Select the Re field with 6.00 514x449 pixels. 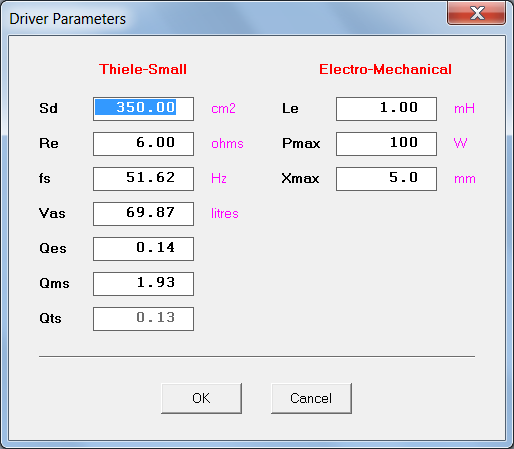[x=143, y=144]
